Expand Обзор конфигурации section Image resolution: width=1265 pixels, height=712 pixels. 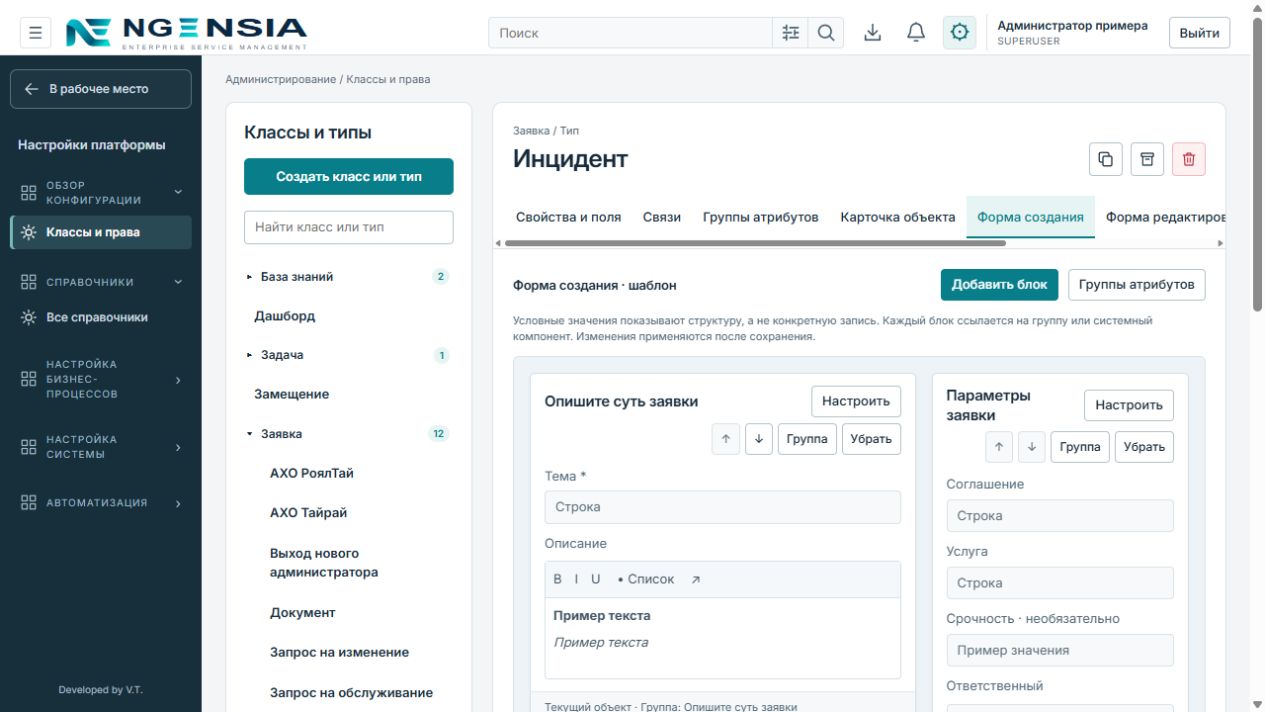click(x=178, y=192)
